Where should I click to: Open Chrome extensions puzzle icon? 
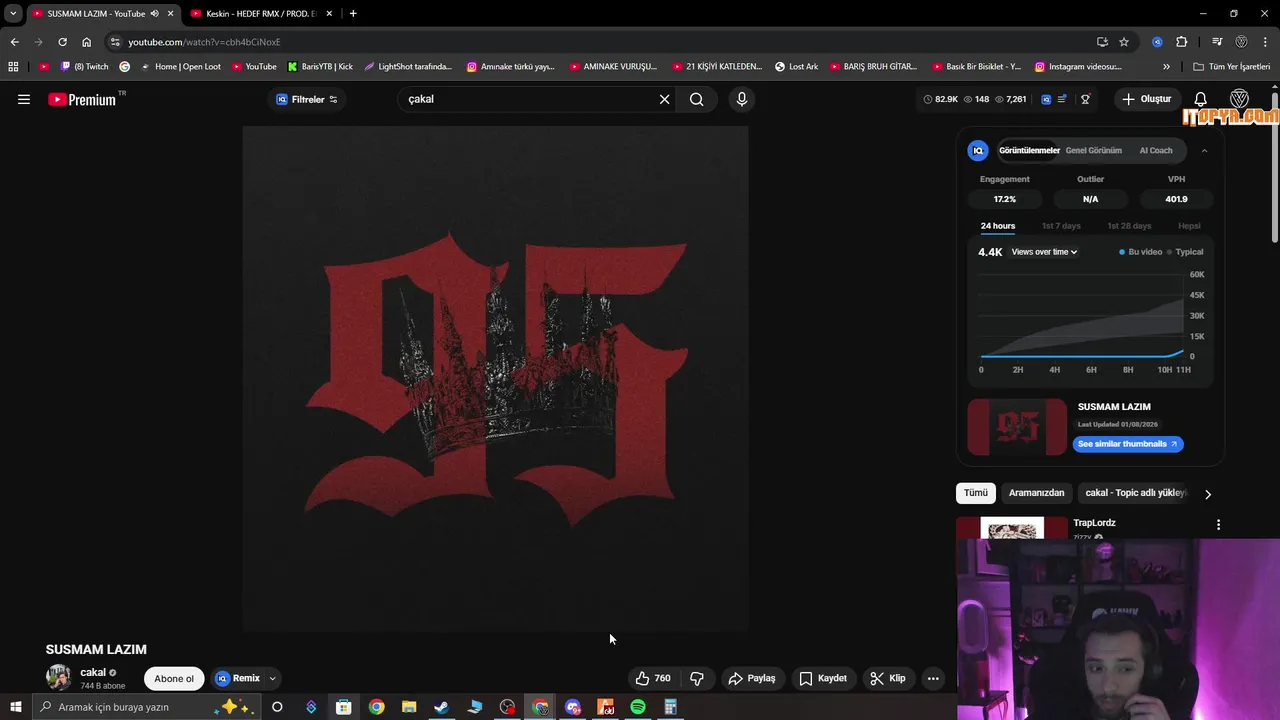point(1182,42)
